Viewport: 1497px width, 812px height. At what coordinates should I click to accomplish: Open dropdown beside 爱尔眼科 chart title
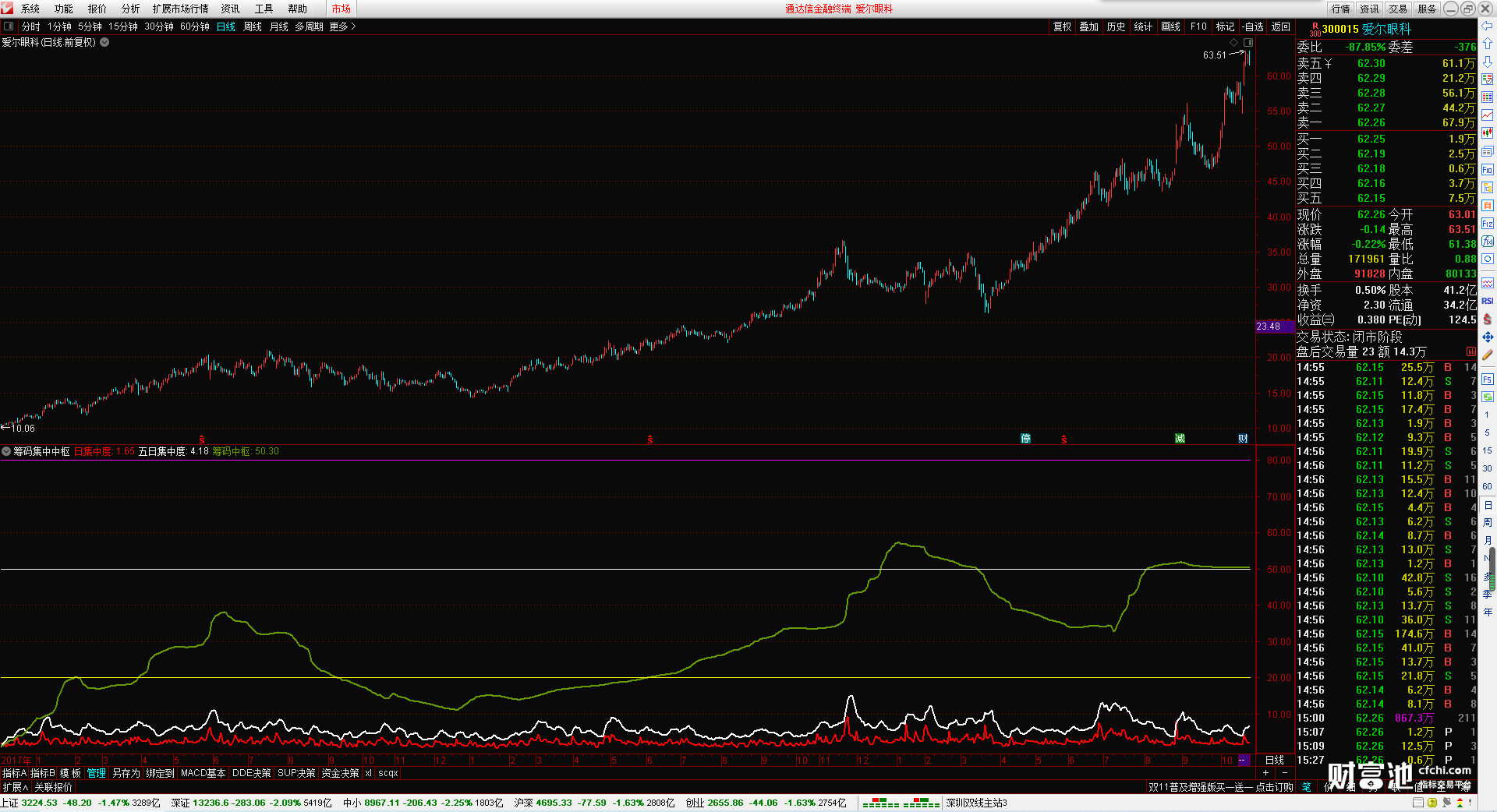tap(104, 42)
